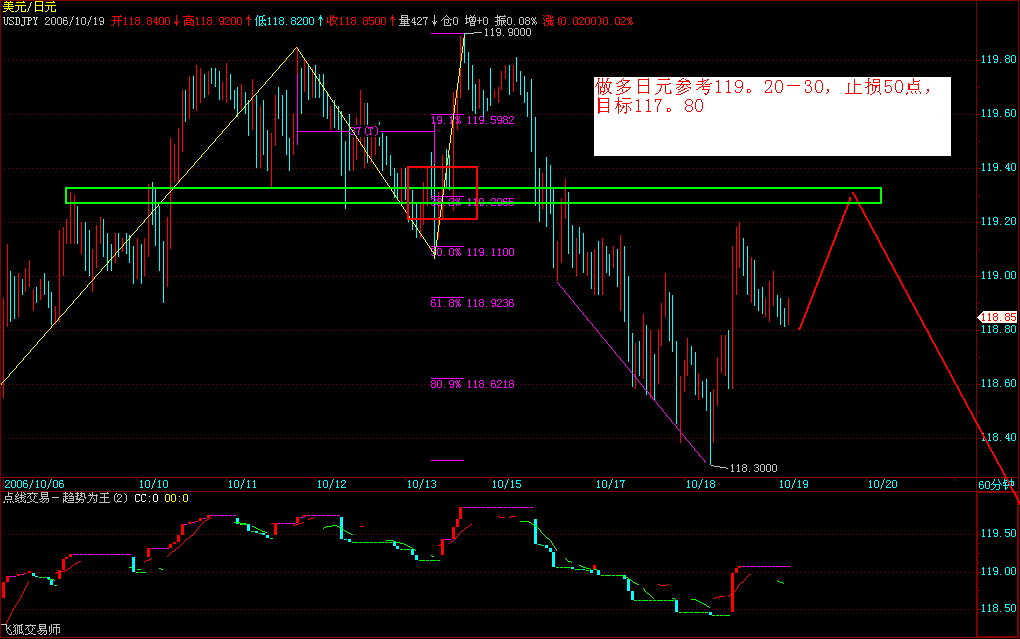Click the 10/15 date axis label
The height and width of the screenshot is (639, 1020).
click(x=507, y=484)
